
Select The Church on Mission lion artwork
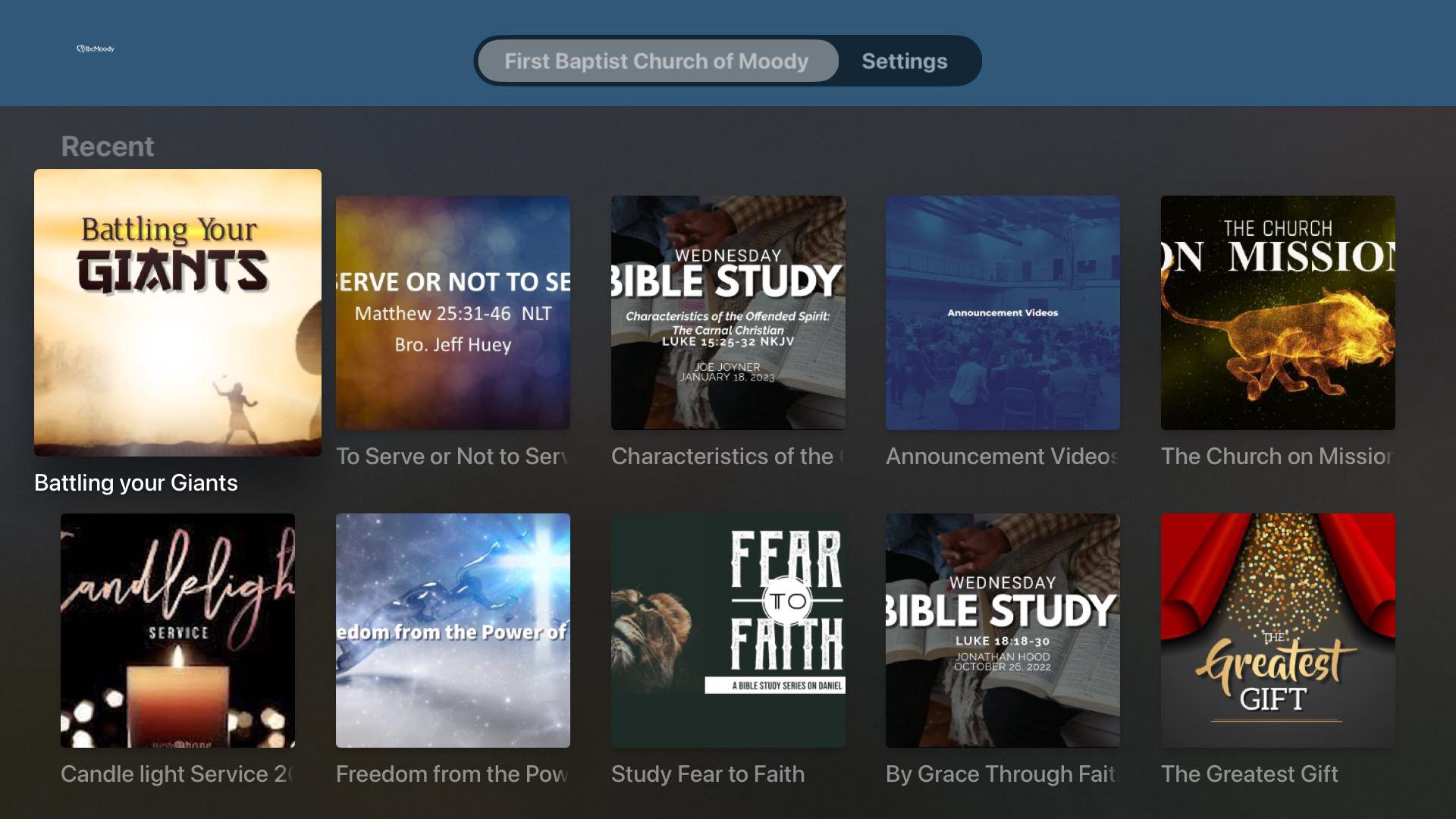coord(1278,312)
